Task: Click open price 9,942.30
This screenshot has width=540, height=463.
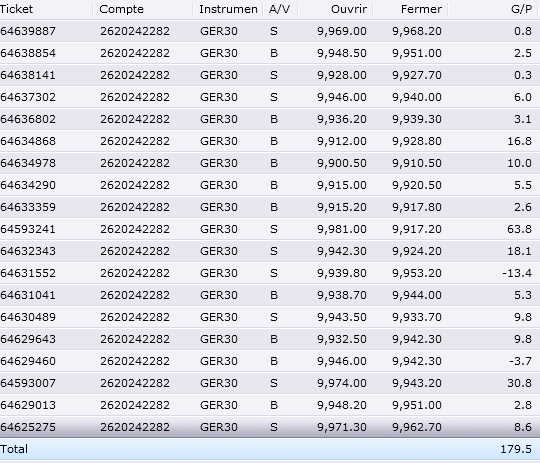Action: 342,251
